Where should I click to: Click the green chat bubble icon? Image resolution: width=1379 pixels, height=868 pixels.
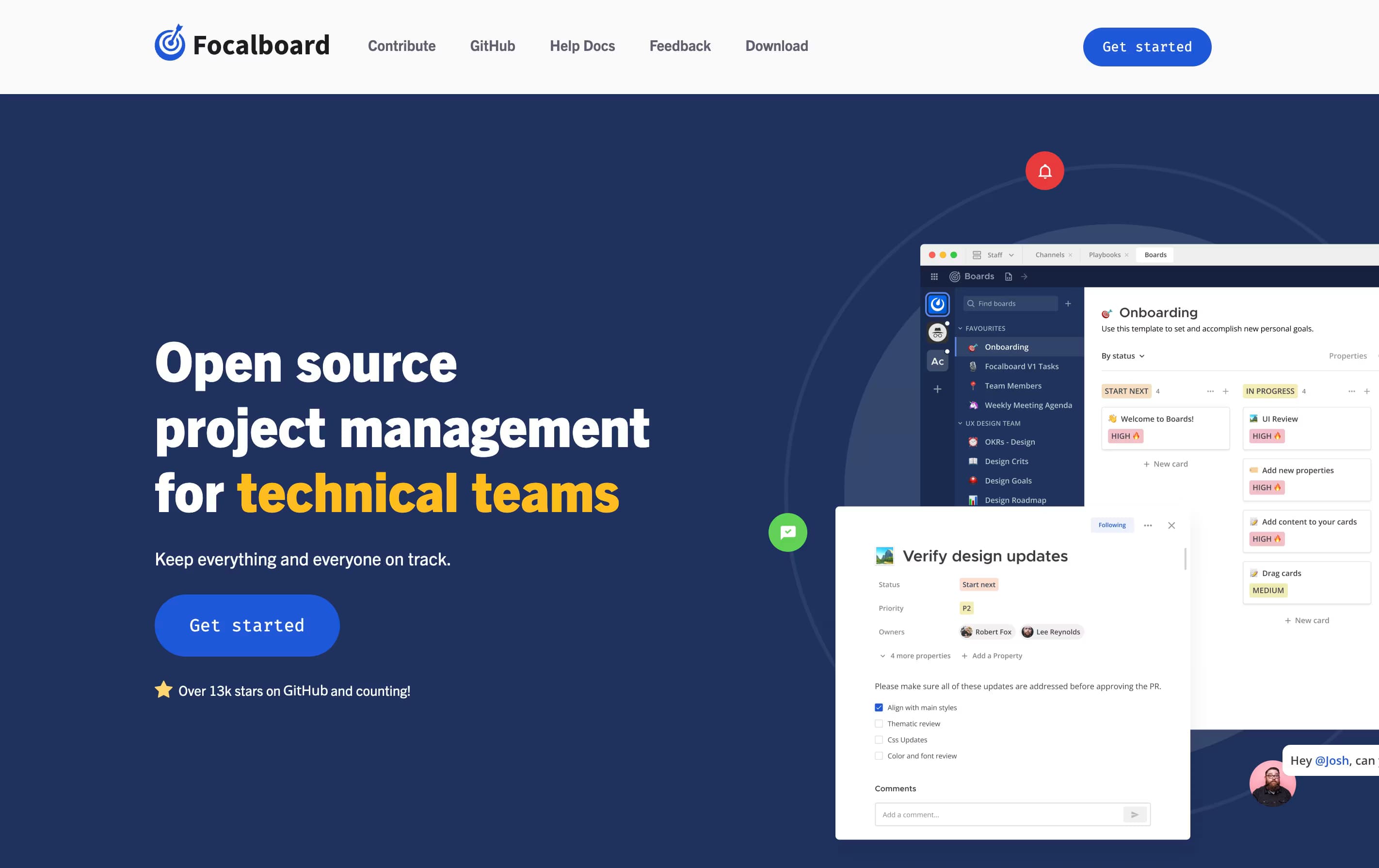click(787, 532)
